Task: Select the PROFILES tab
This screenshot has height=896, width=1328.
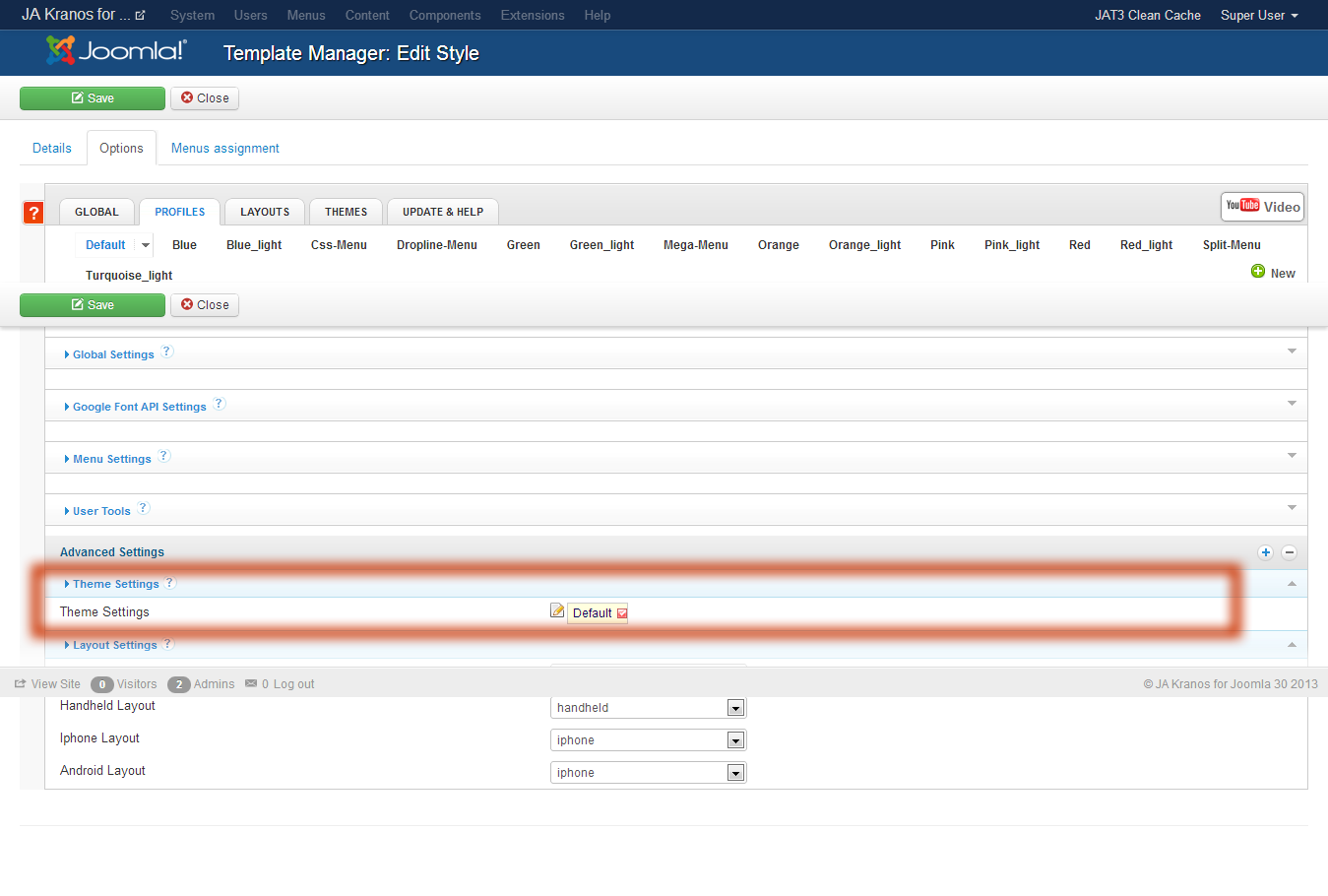Action: (180, 212)
